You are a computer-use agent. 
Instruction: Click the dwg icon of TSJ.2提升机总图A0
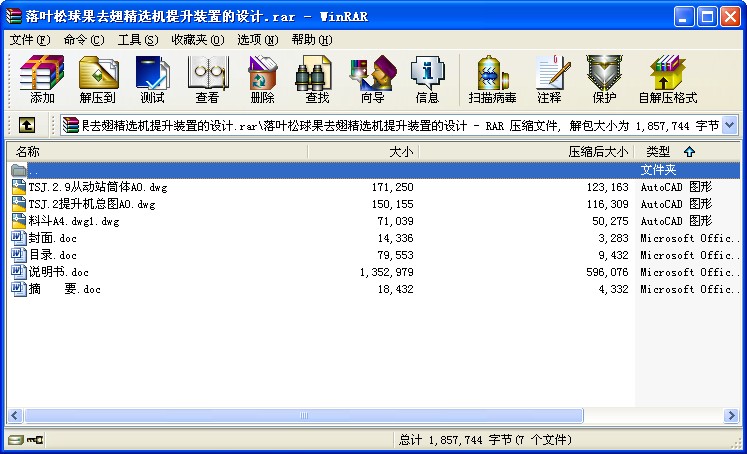pos(19,204)
